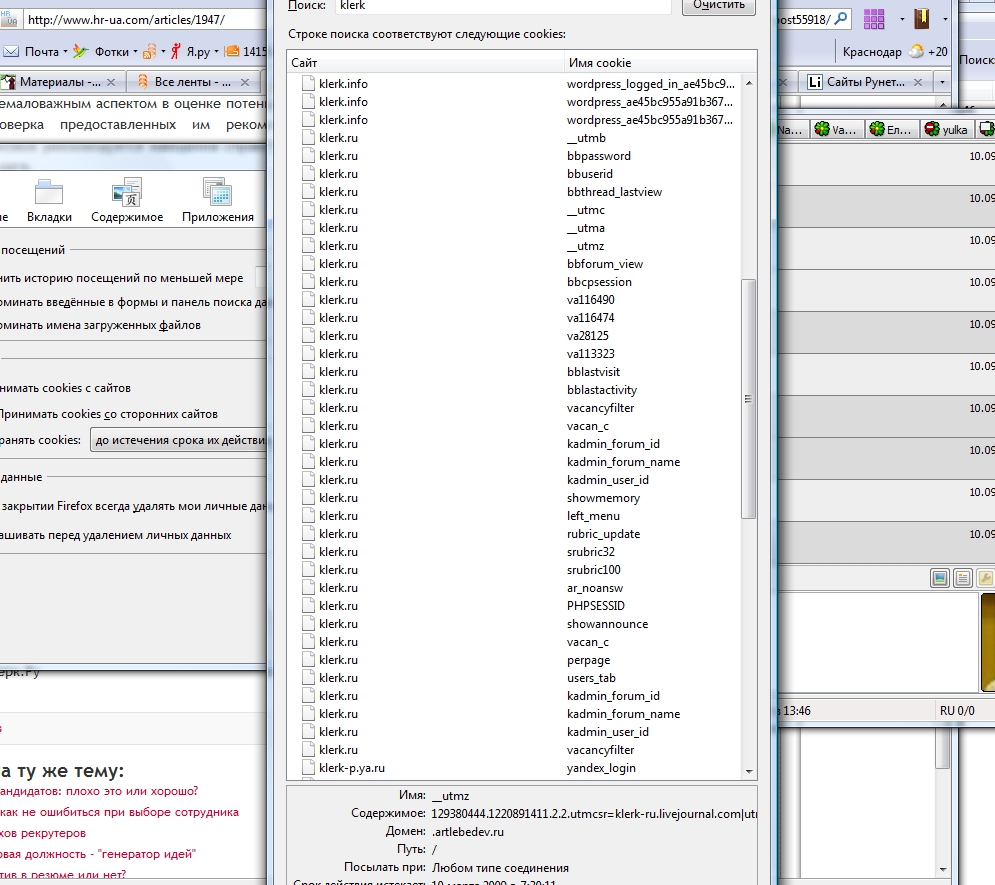Open the Вкладки options panel icon

tap(49, 192)
